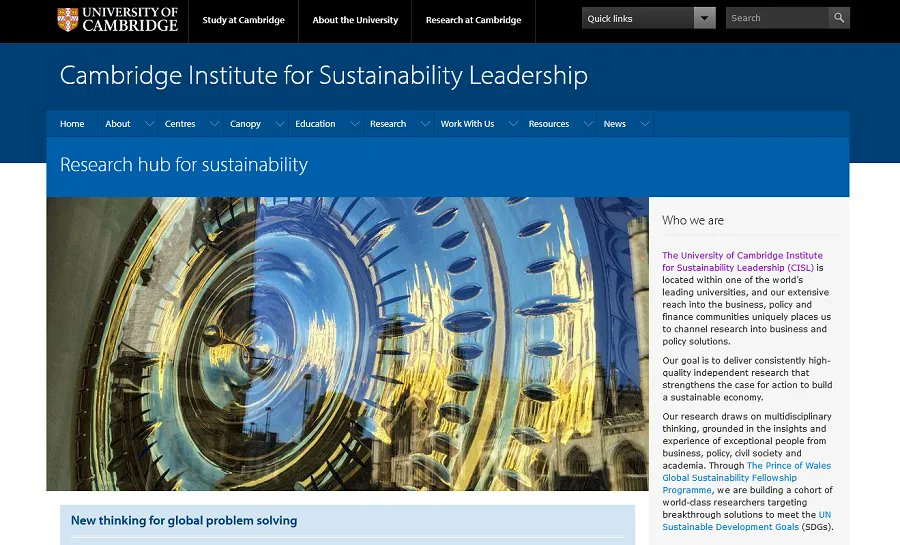Go to the Home navigation tab
This screenshot has width=900, height=545.
click(x=72, y=124)
